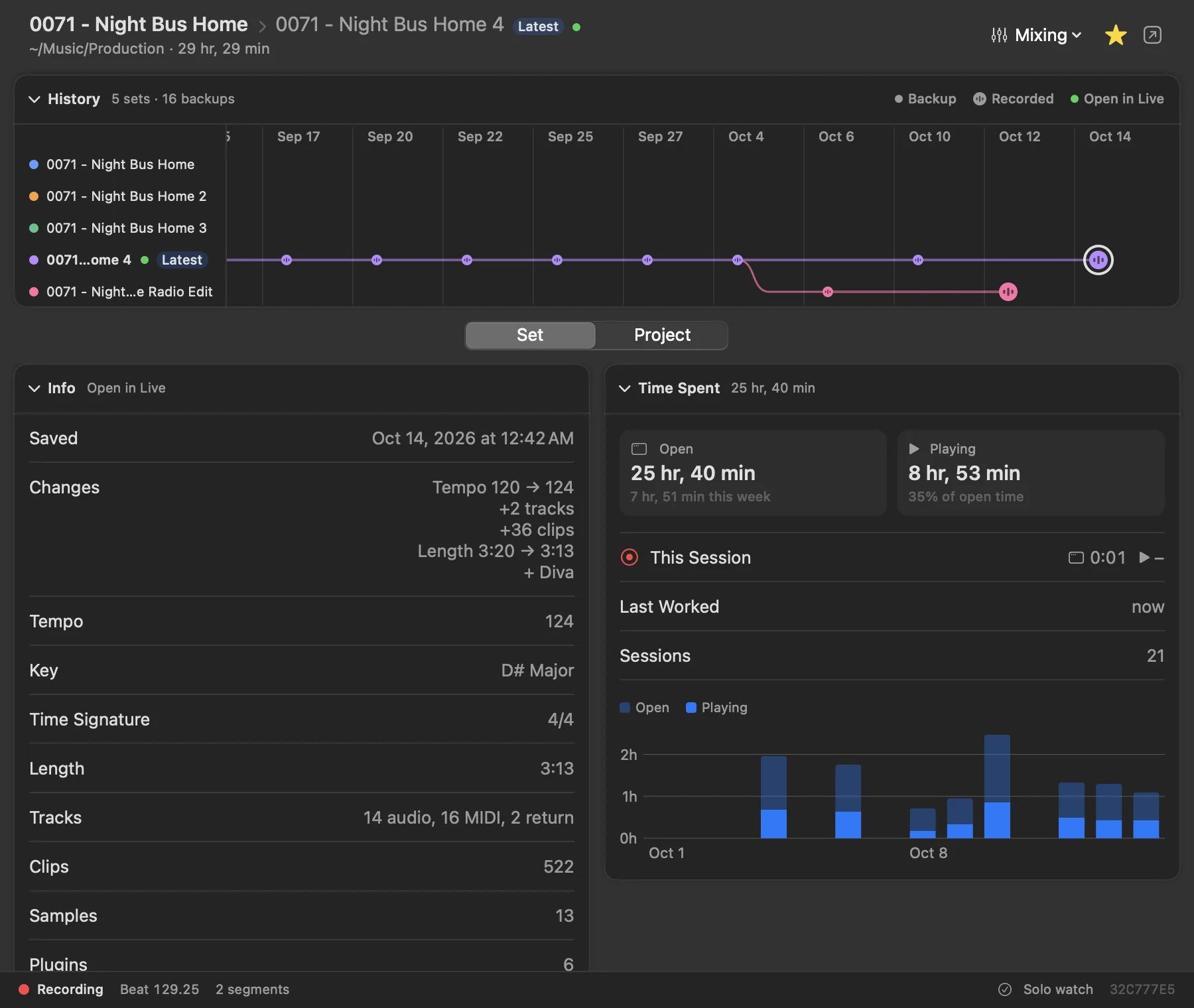Select 0071 - Night Bus Home set row
This screenshot has width=1194, height=1008.
(x=119, y=164)
